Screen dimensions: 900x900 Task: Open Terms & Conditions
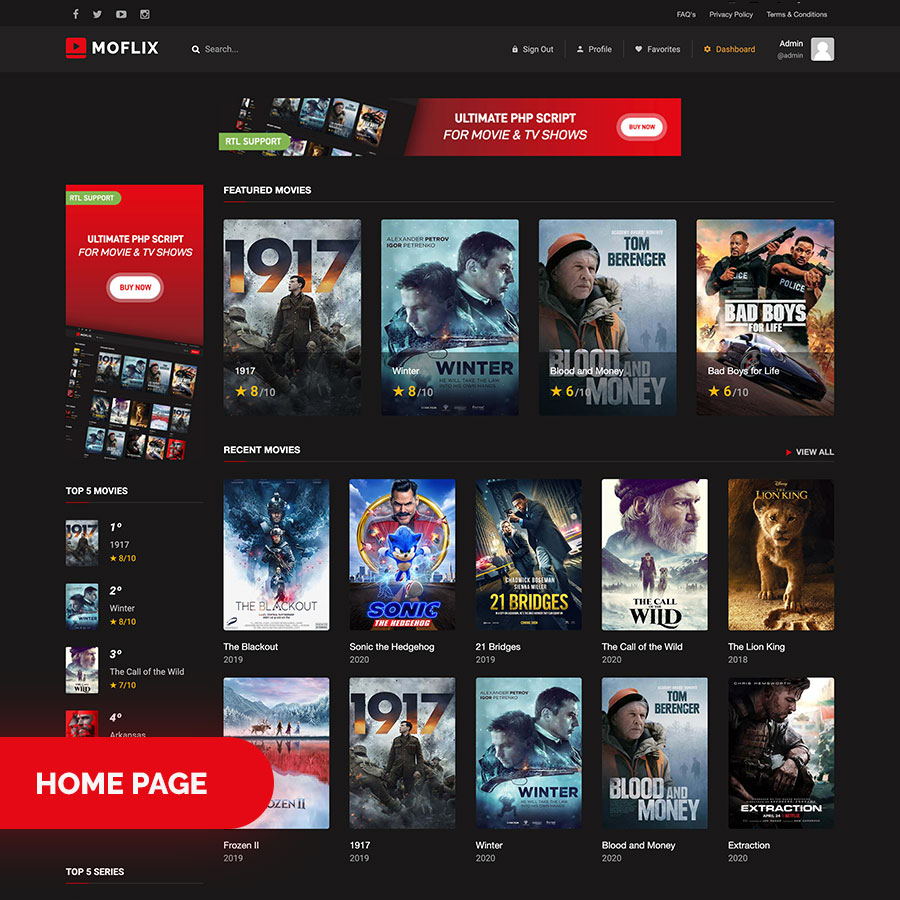(797, 14)
